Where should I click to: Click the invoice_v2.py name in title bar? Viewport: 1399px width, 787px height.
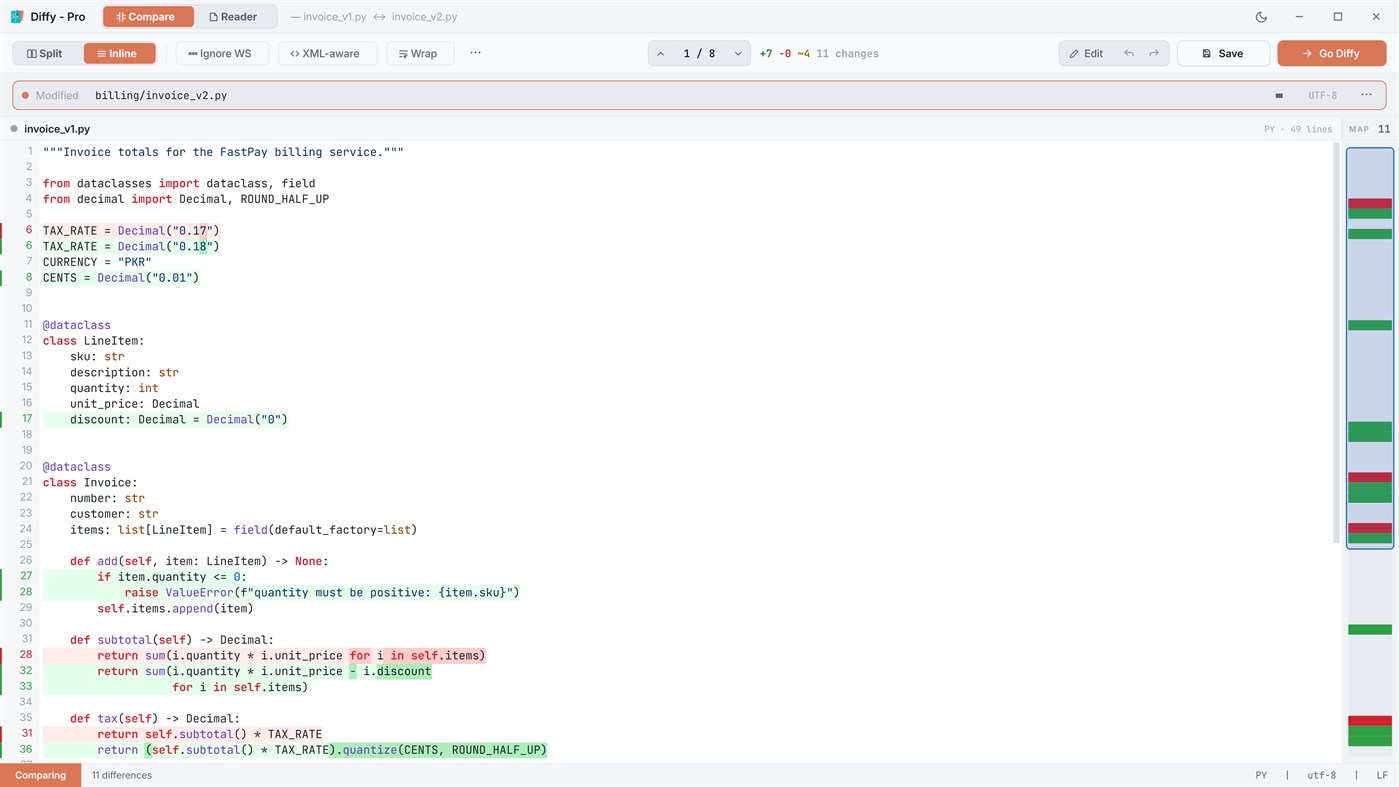pos(424,17)
